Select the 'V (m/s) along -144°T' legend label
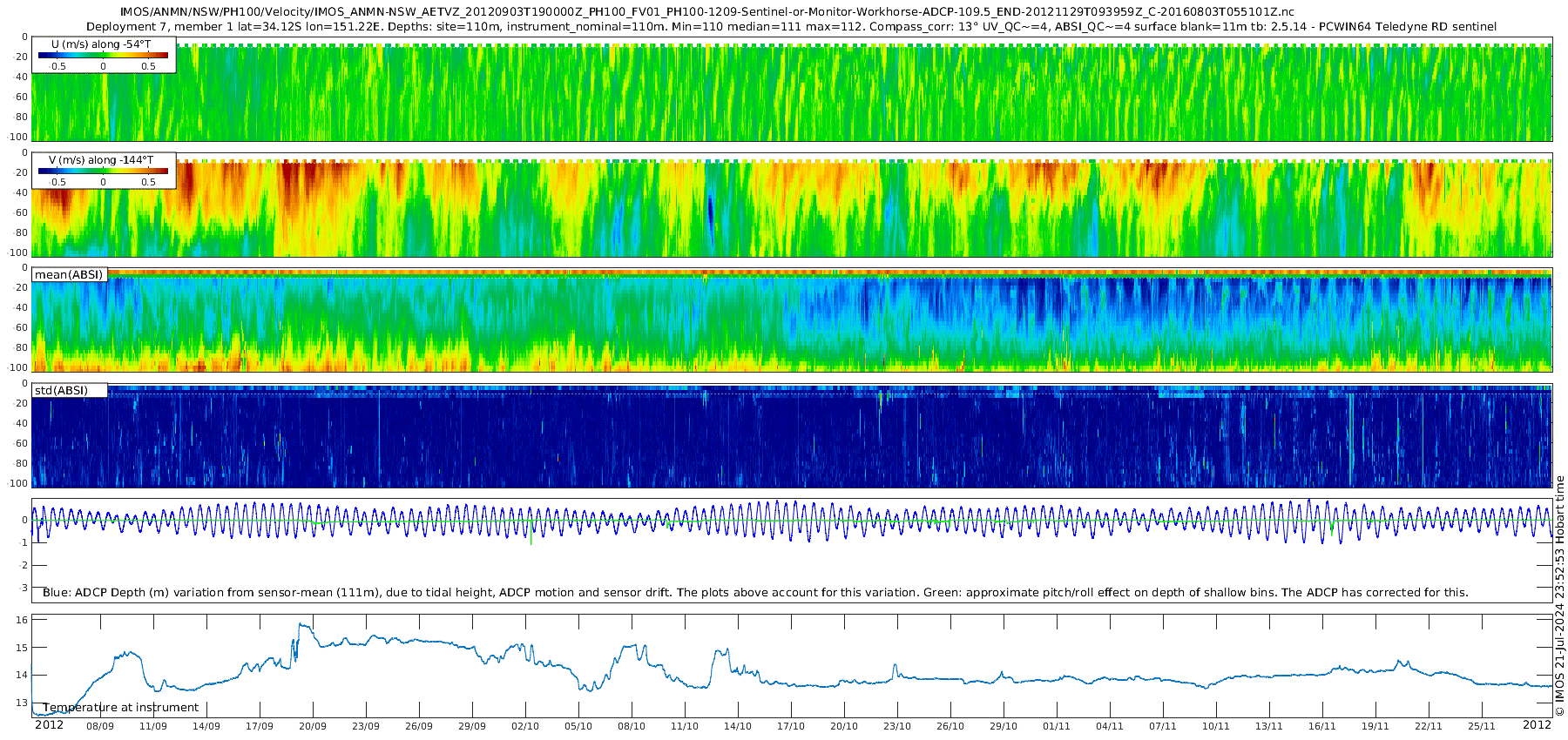This screenshot has height=740, width=1568. (x=101, y=160)
